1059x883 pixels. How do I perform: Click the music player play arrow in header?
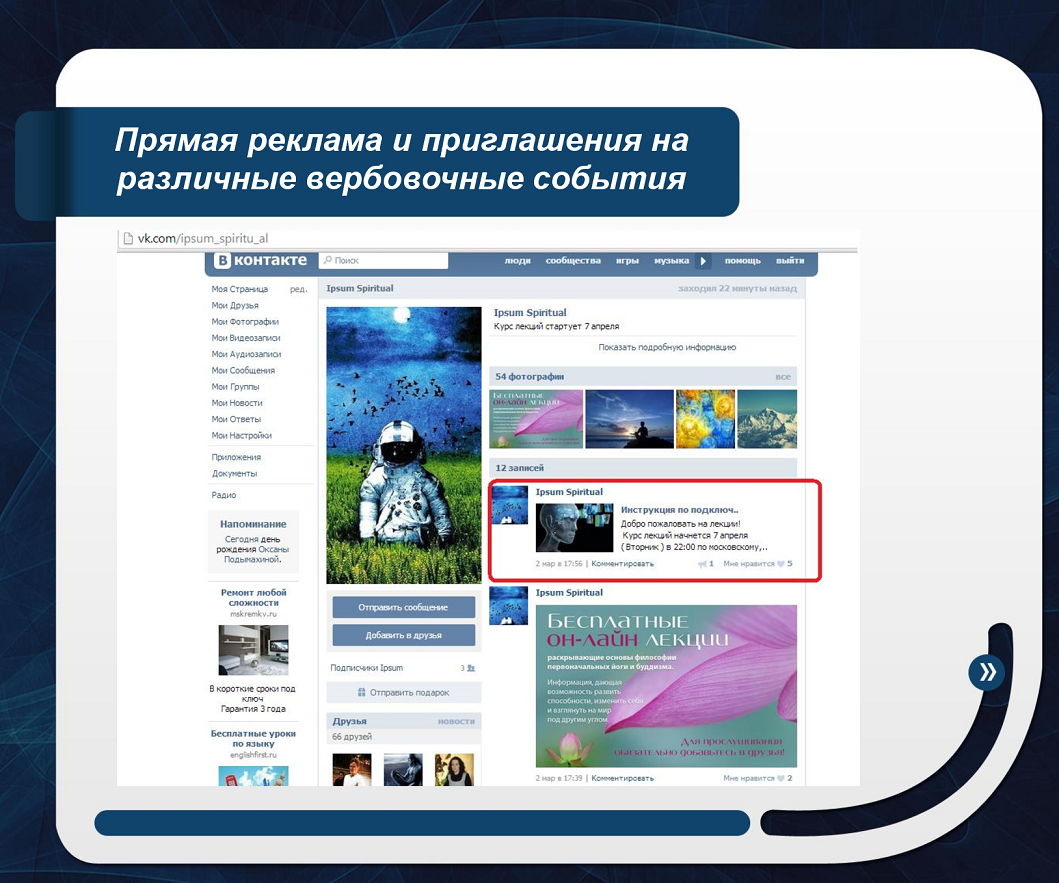703,261
